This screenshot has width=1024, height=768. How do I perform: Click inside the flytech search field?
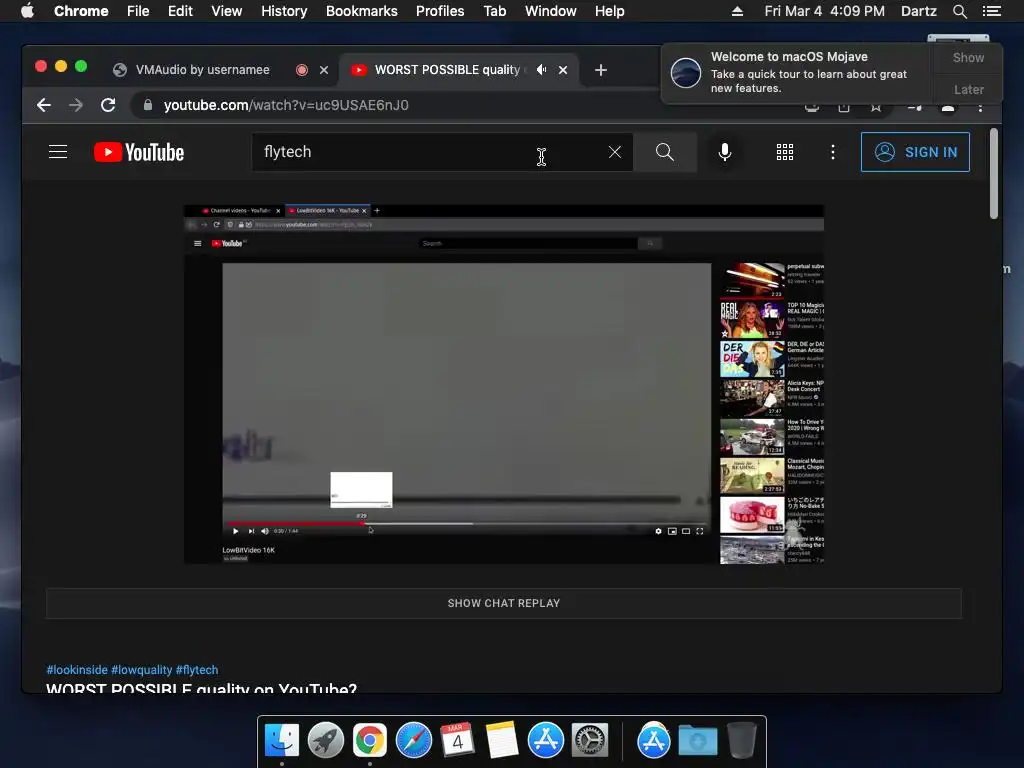(442, 152)
